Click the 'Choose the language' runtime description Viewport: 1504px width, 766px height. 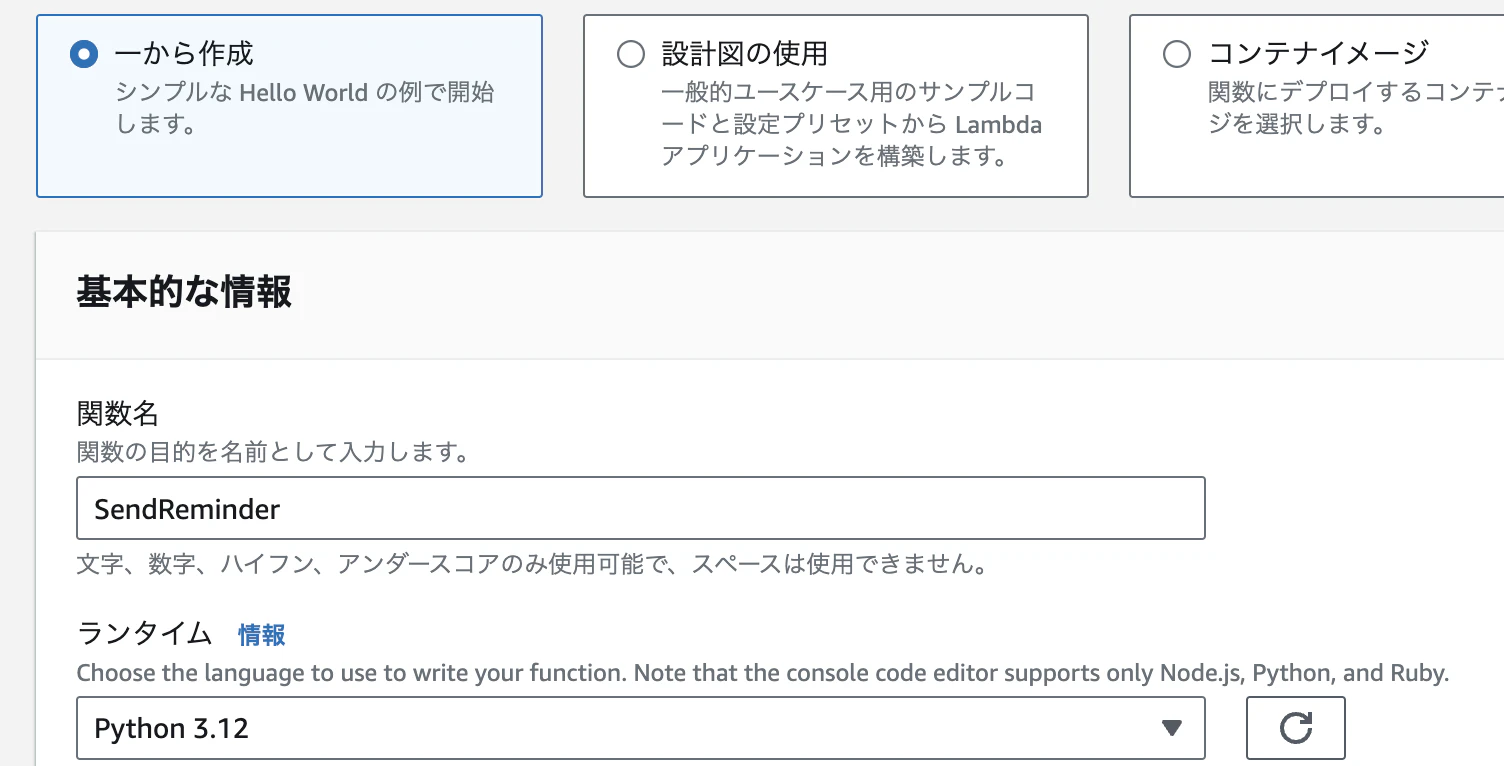click(763, 673)
